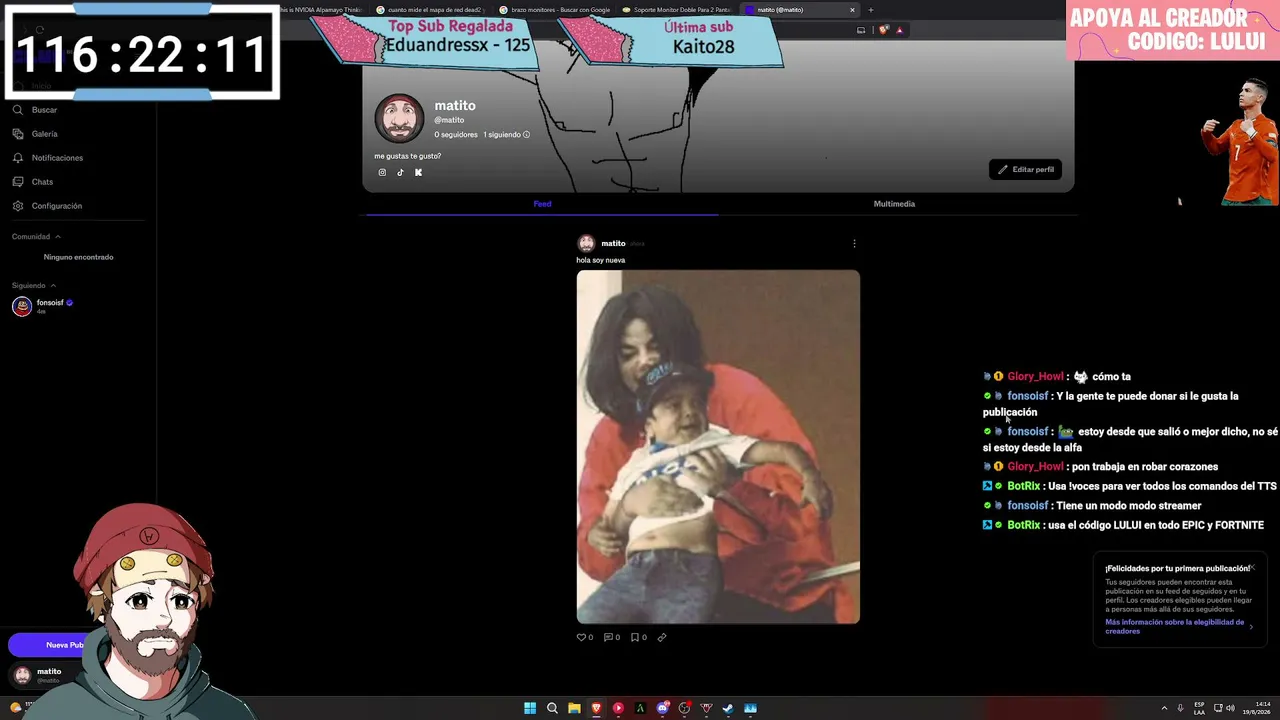
Task: Open the Instagram link on profile
Action: (x=382, y=172)
